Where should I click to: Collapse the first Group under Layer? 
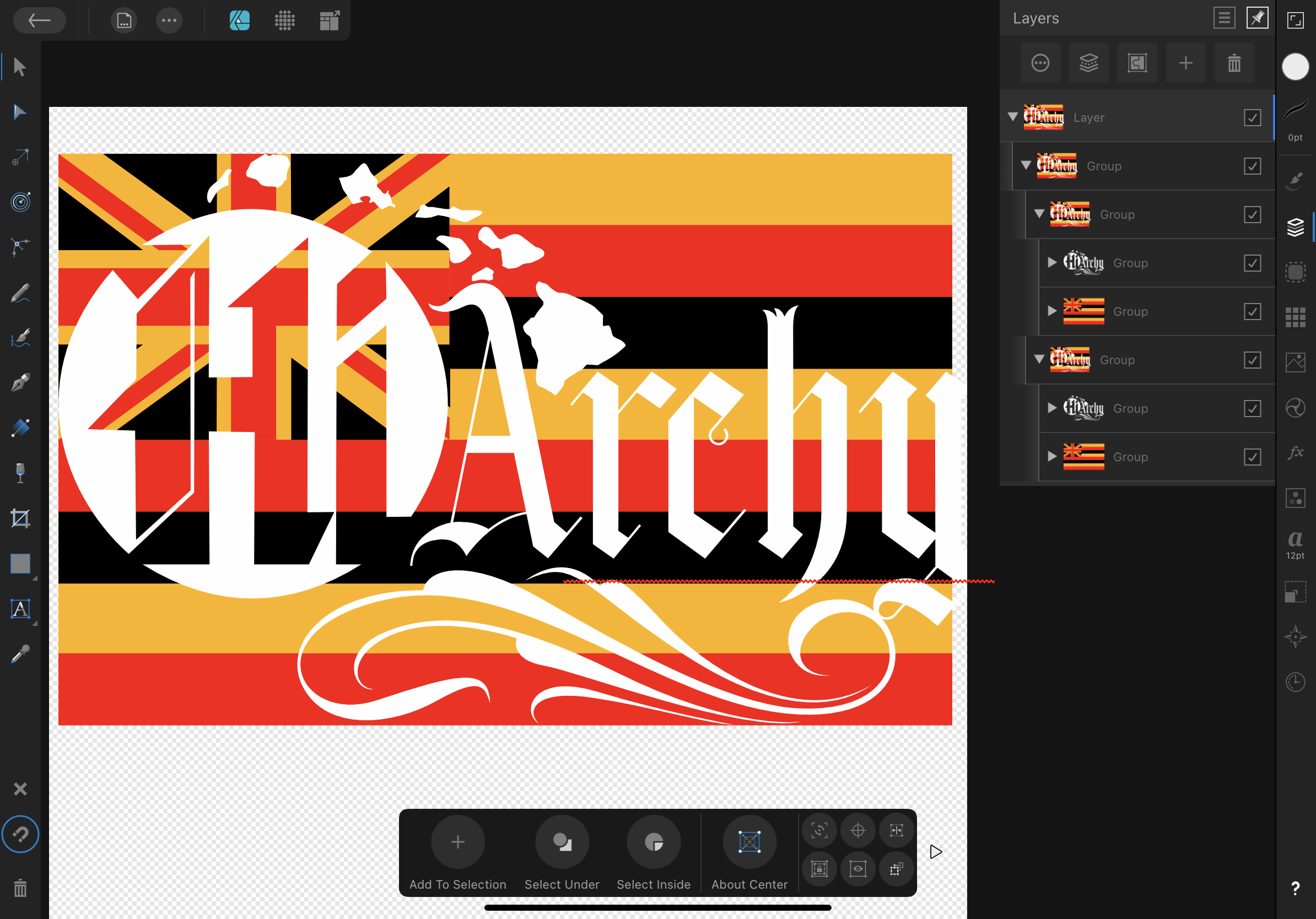1026,166
